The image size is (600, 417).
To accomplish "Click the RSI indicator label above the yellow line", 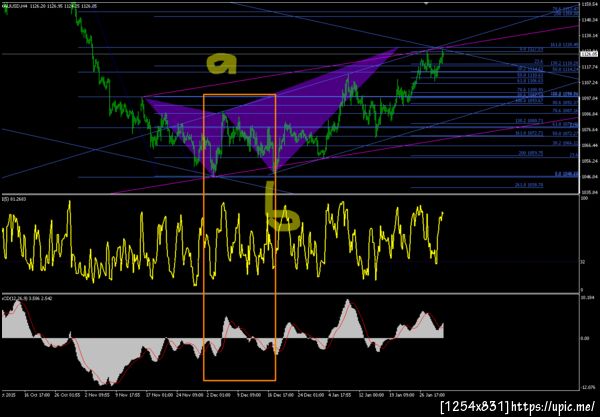I will (x=14, y=199).
